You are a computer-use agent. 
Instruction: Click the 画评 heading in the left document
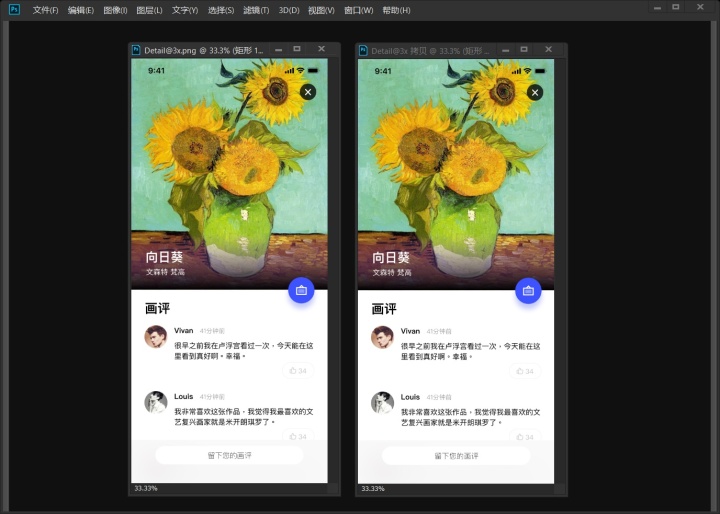coord(158,308)
